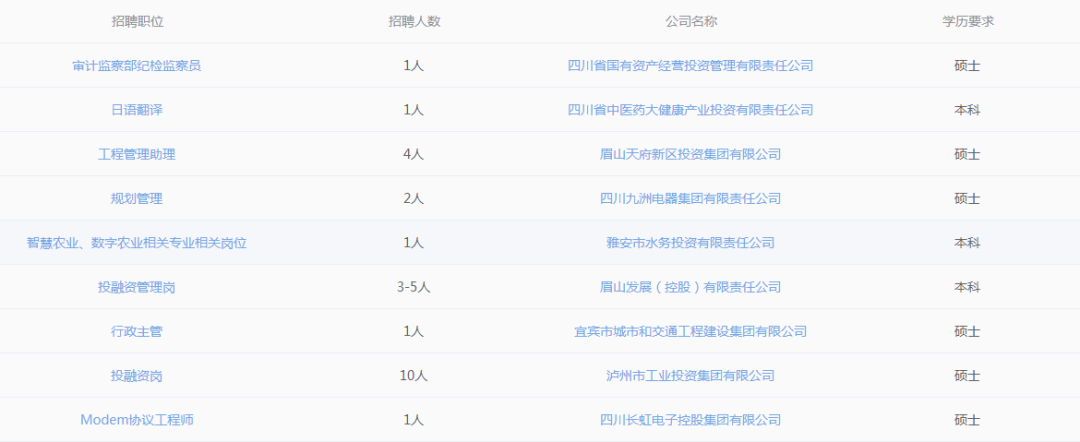Open the 规划管理 position link
The image size is (1080, 442).
click(x=137, y=199)
